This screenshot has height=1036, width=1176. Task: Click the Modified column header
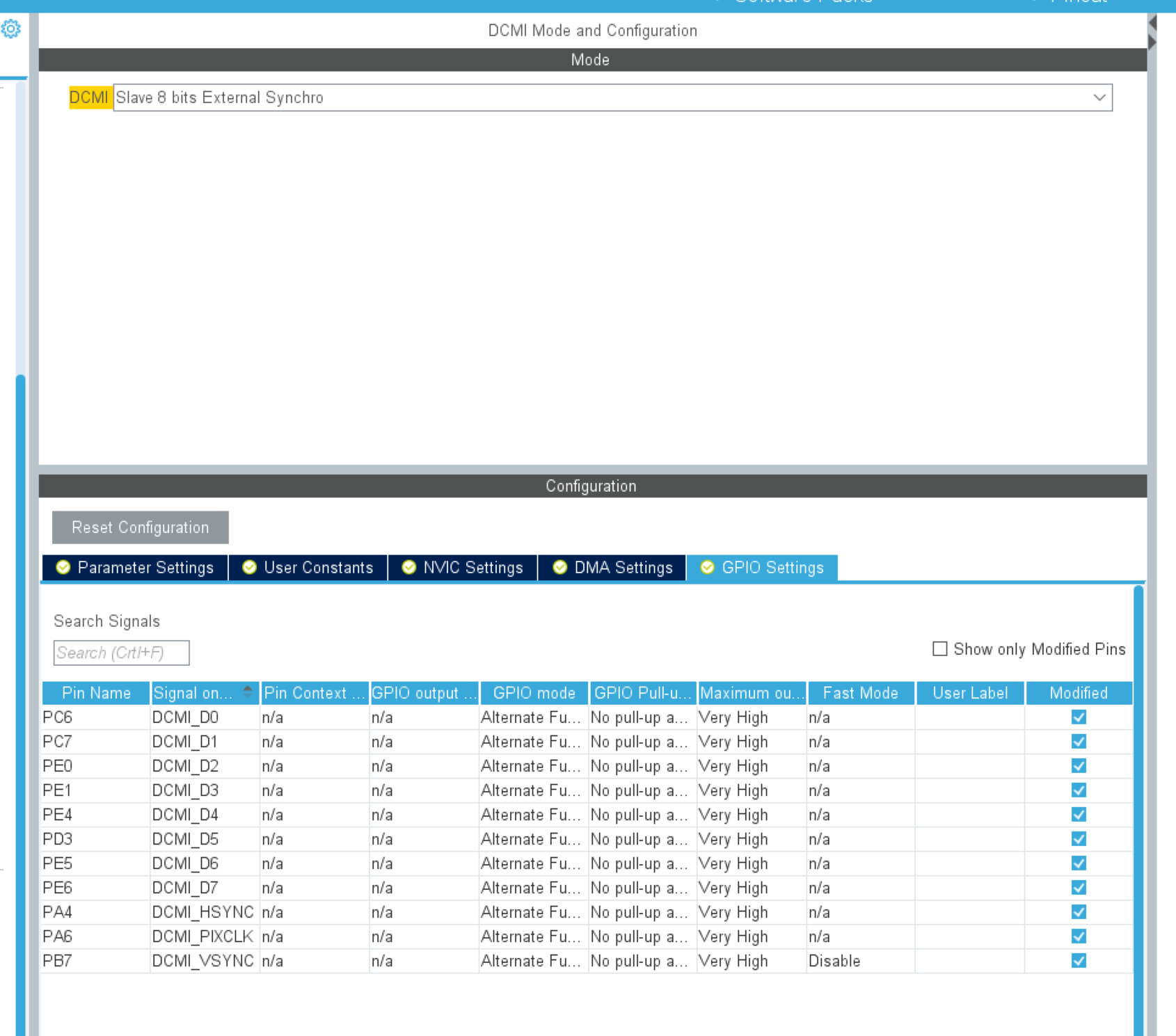(x=1079, y=693)
